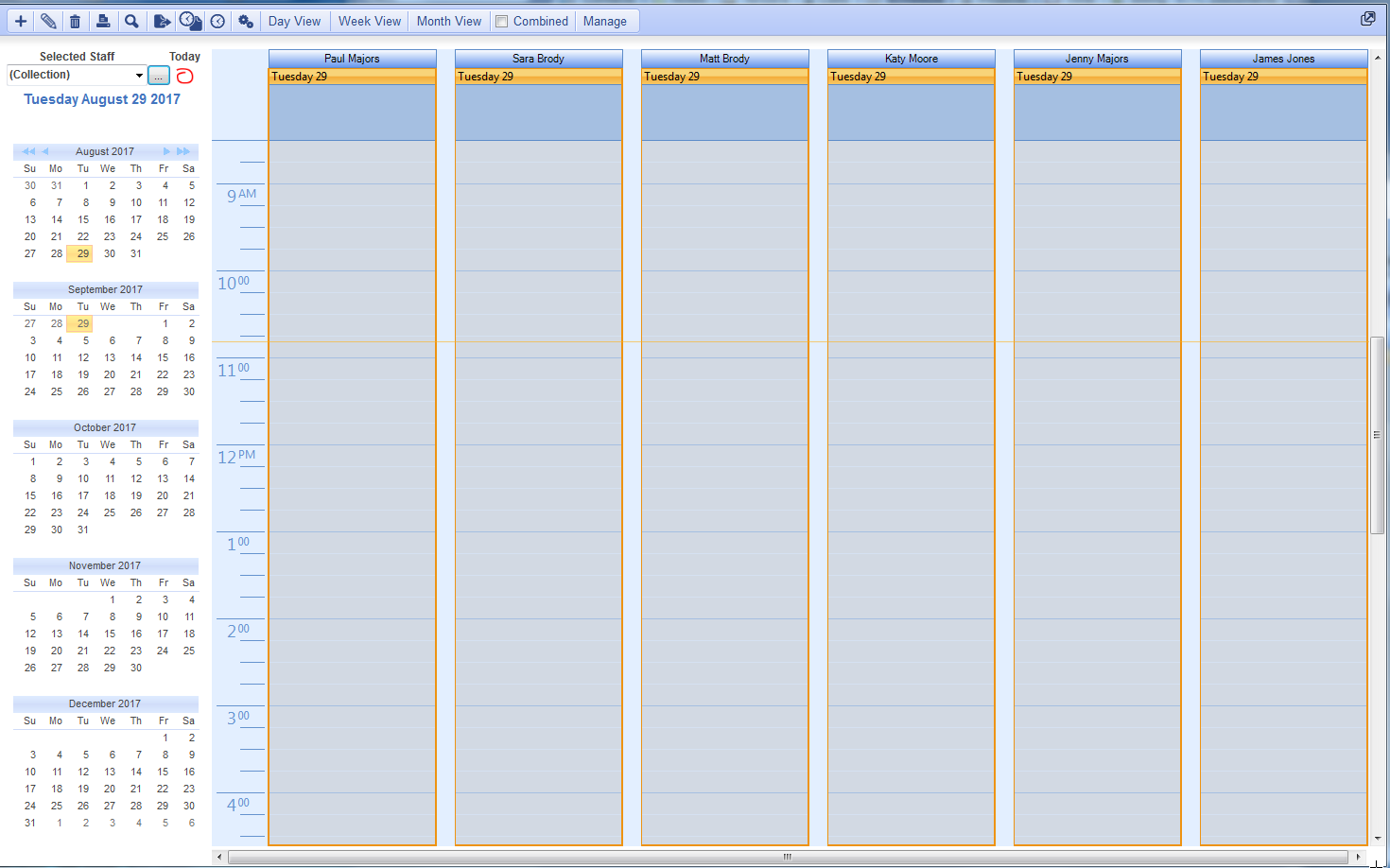
Task: Click the pencil edit icon
Action: (48, 21)
